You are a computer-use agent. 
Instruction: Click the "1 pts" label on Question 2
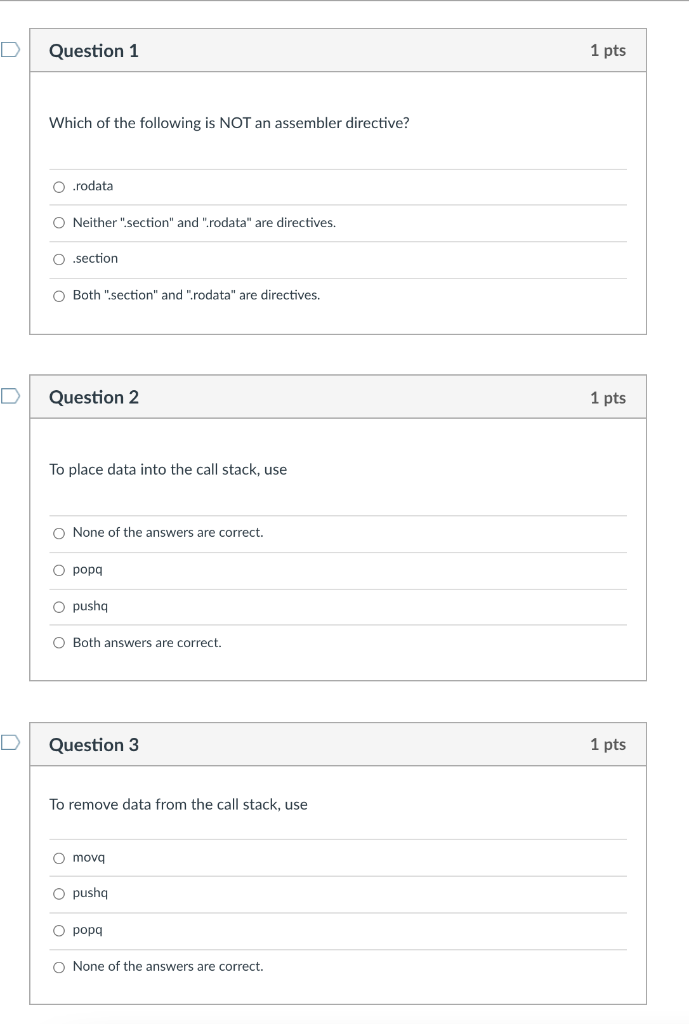(x=609, y=397)
